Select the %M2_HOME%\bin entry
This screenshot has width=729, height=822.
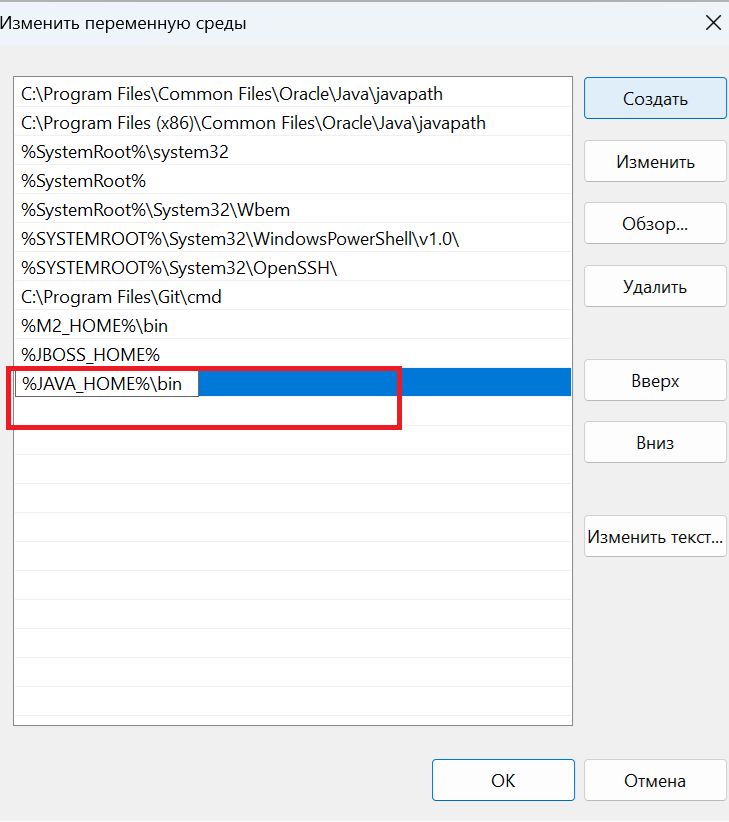pos(94,326)
